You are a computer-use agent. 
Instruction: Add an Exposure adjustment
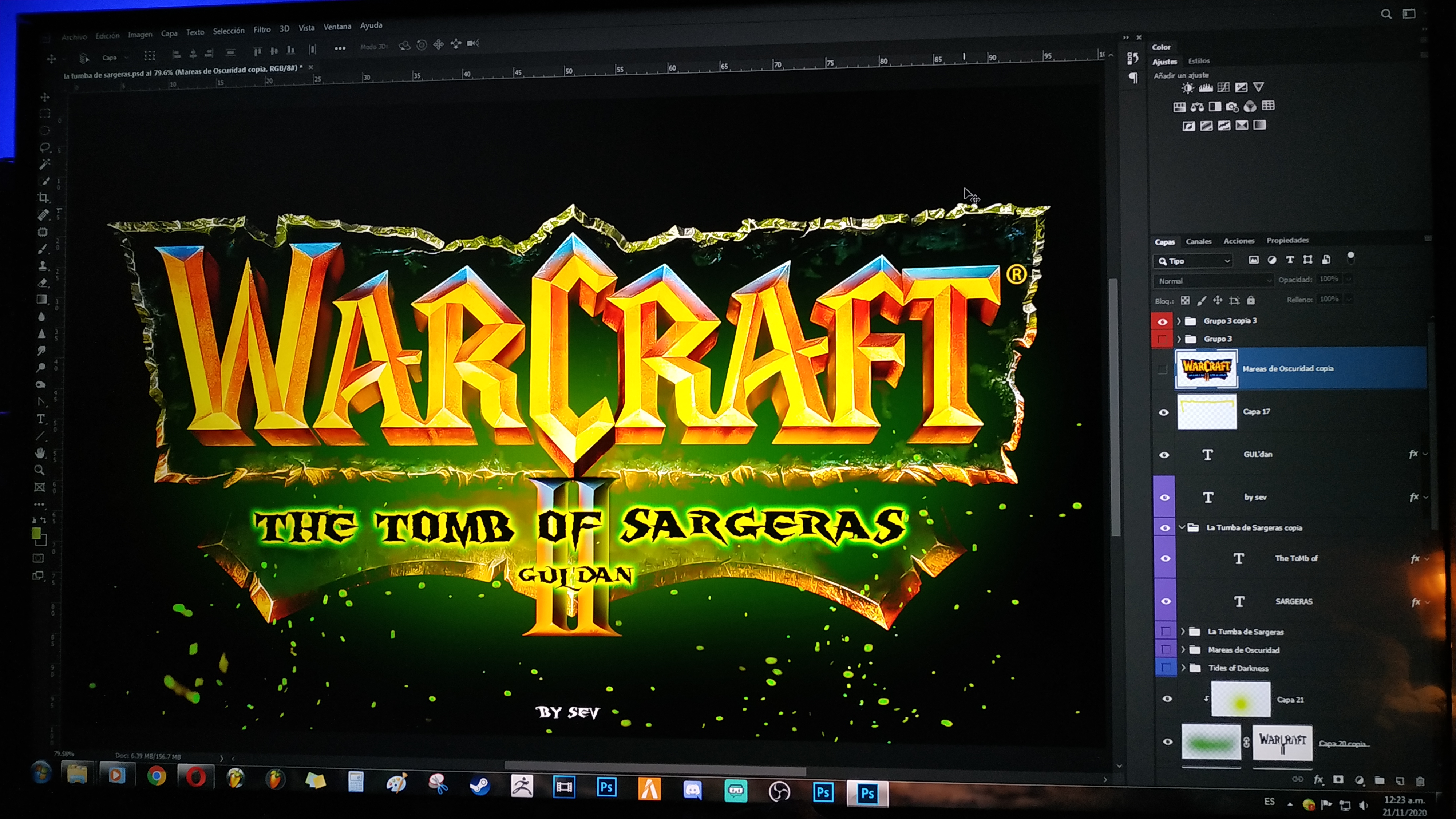click(x=1241, y=88)
